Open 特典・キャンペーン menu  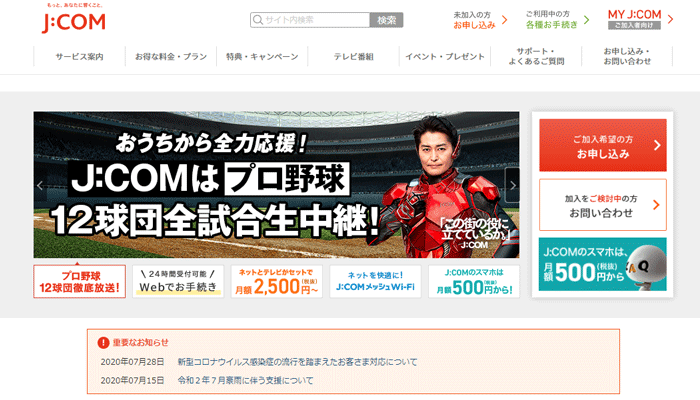[262, 56]
